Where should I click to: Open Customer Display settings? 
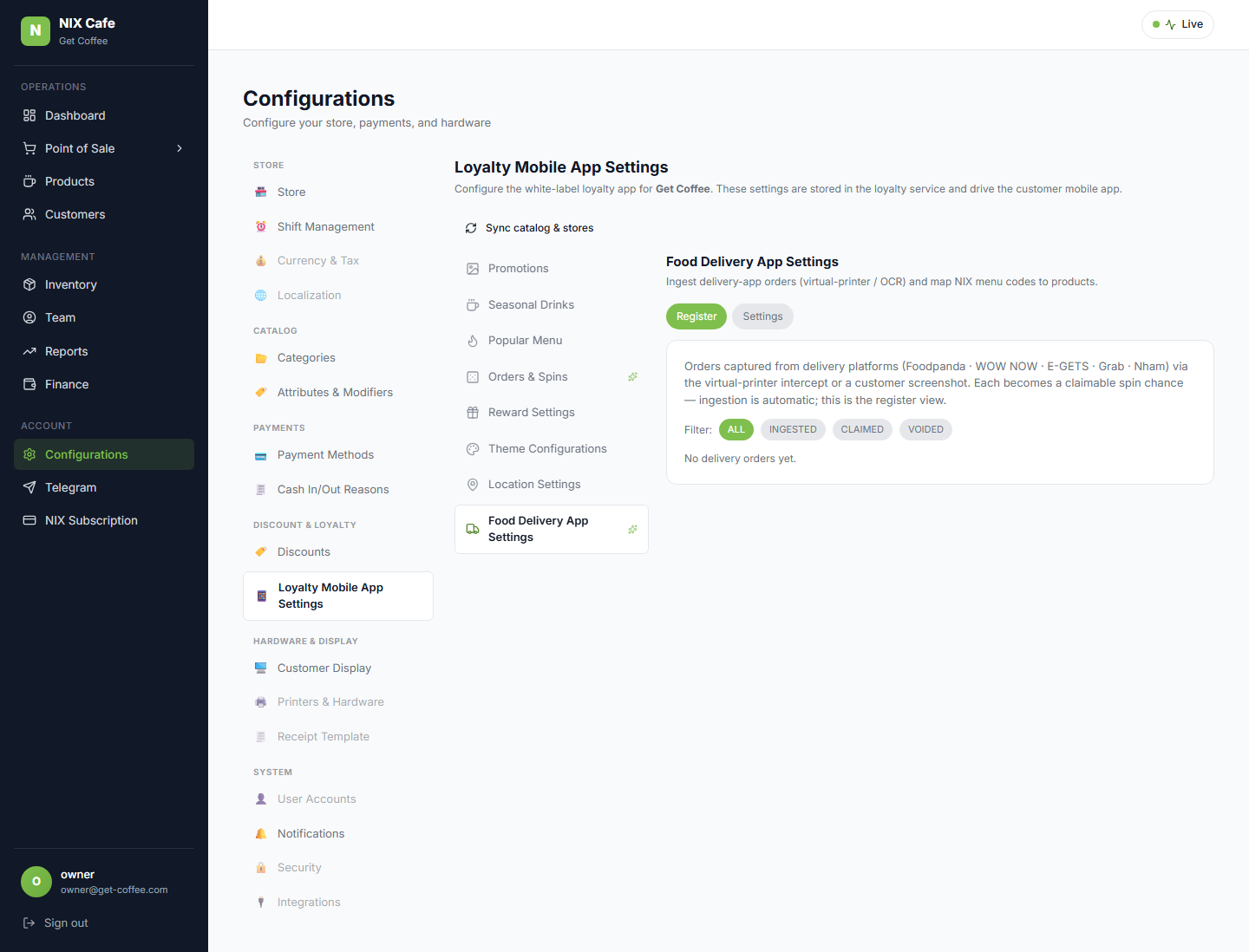click(338, 668)
